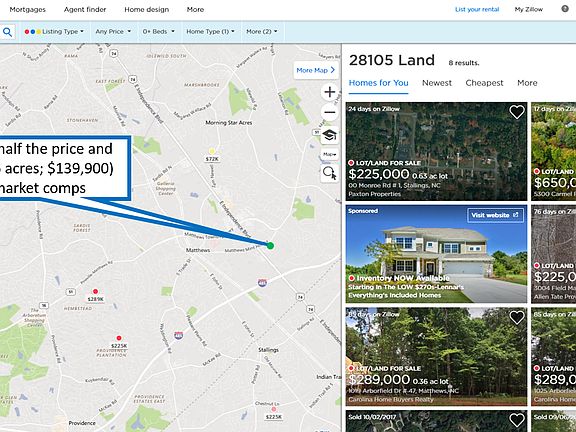
Task: Open the Listing Type dropdown
Action: point(54,32)
